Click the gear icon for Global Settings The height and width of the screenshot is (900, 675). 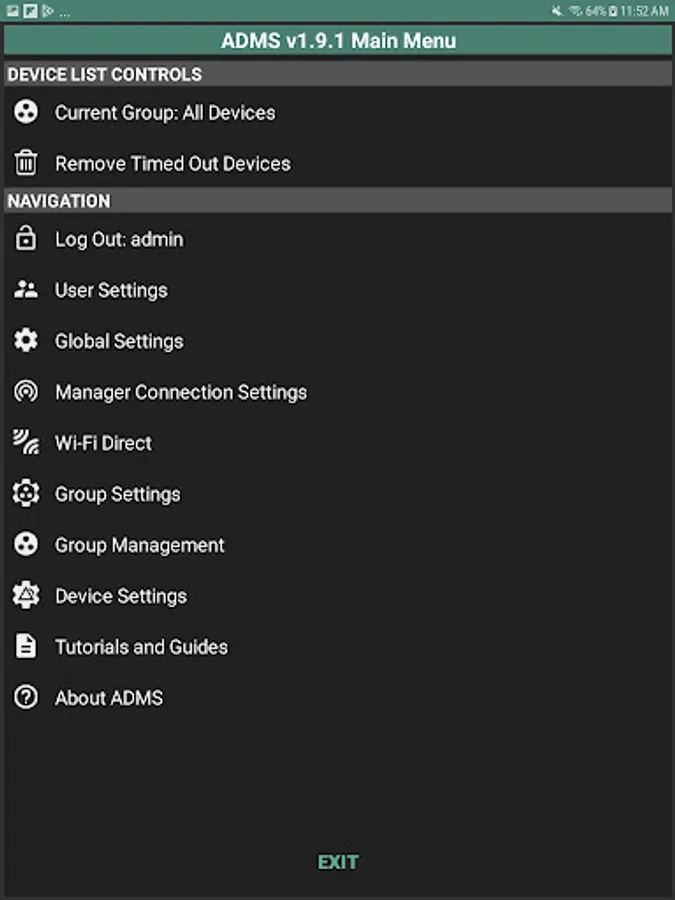click(x=26, y=341)
